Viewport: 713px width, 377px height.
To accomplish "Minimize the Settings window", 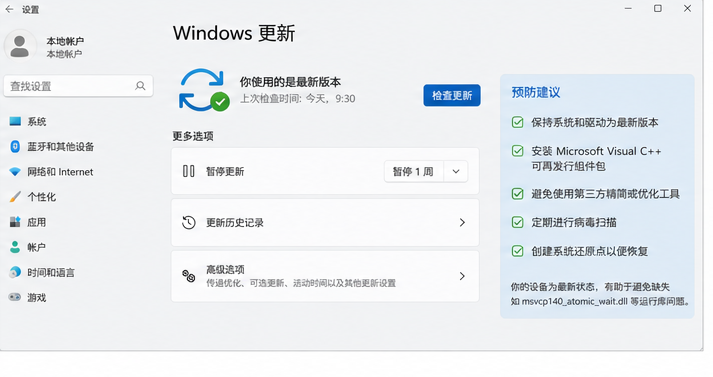I will pyautogui.click(x=628, y=9).
